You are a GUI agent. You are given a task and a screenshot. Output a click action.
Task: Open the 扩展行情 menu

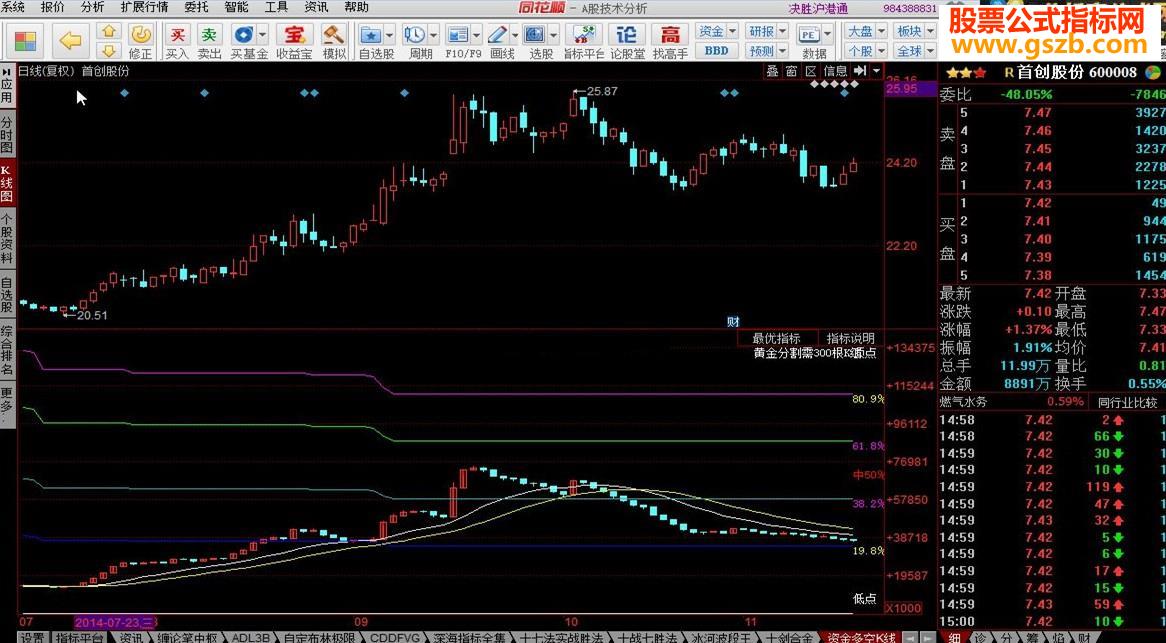[x=144, y=7]
